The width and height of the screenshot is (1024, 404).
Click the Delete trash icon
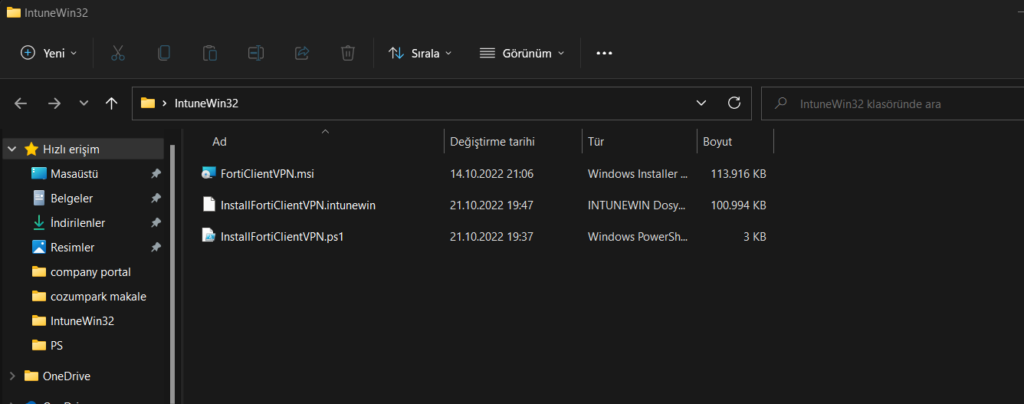tap(348, 54)
